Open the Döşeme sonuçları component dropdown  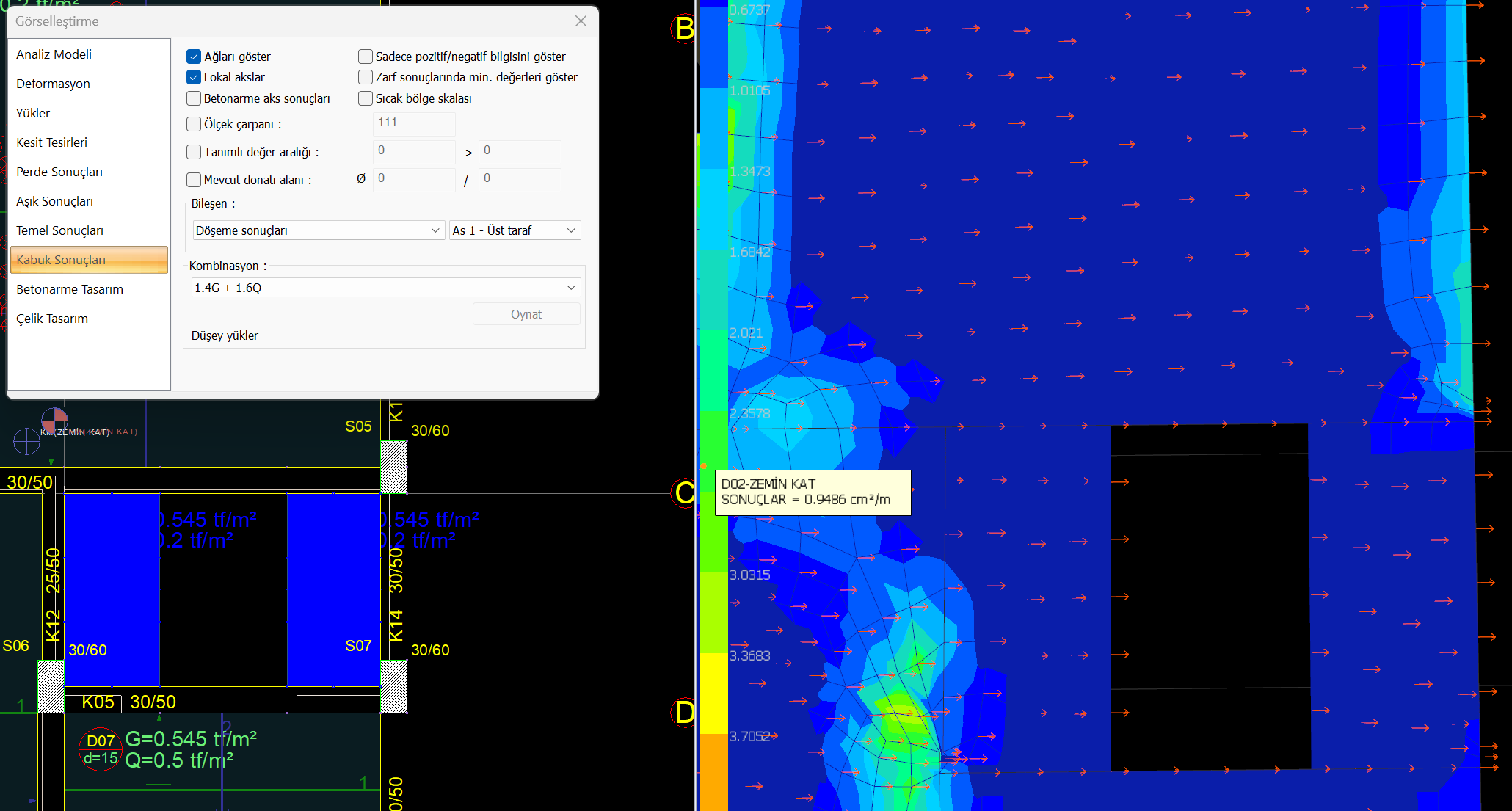(x=318, y=230)
